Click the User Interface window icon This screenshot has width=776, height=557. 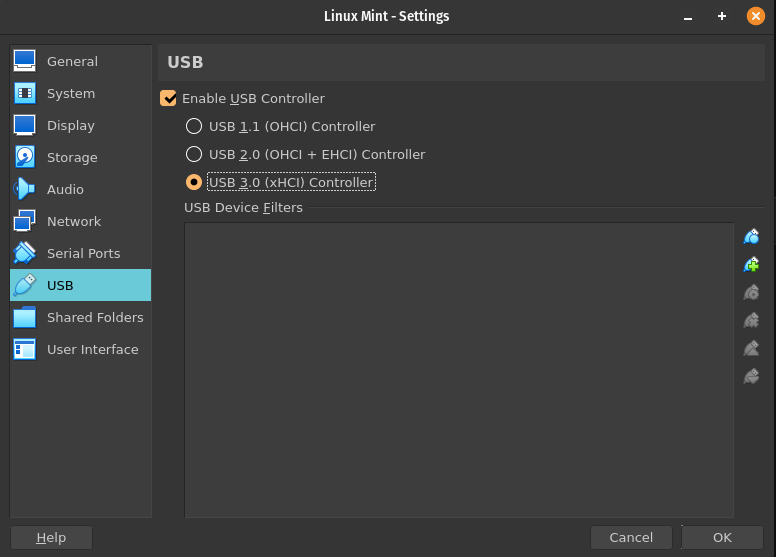pos(24,349)
